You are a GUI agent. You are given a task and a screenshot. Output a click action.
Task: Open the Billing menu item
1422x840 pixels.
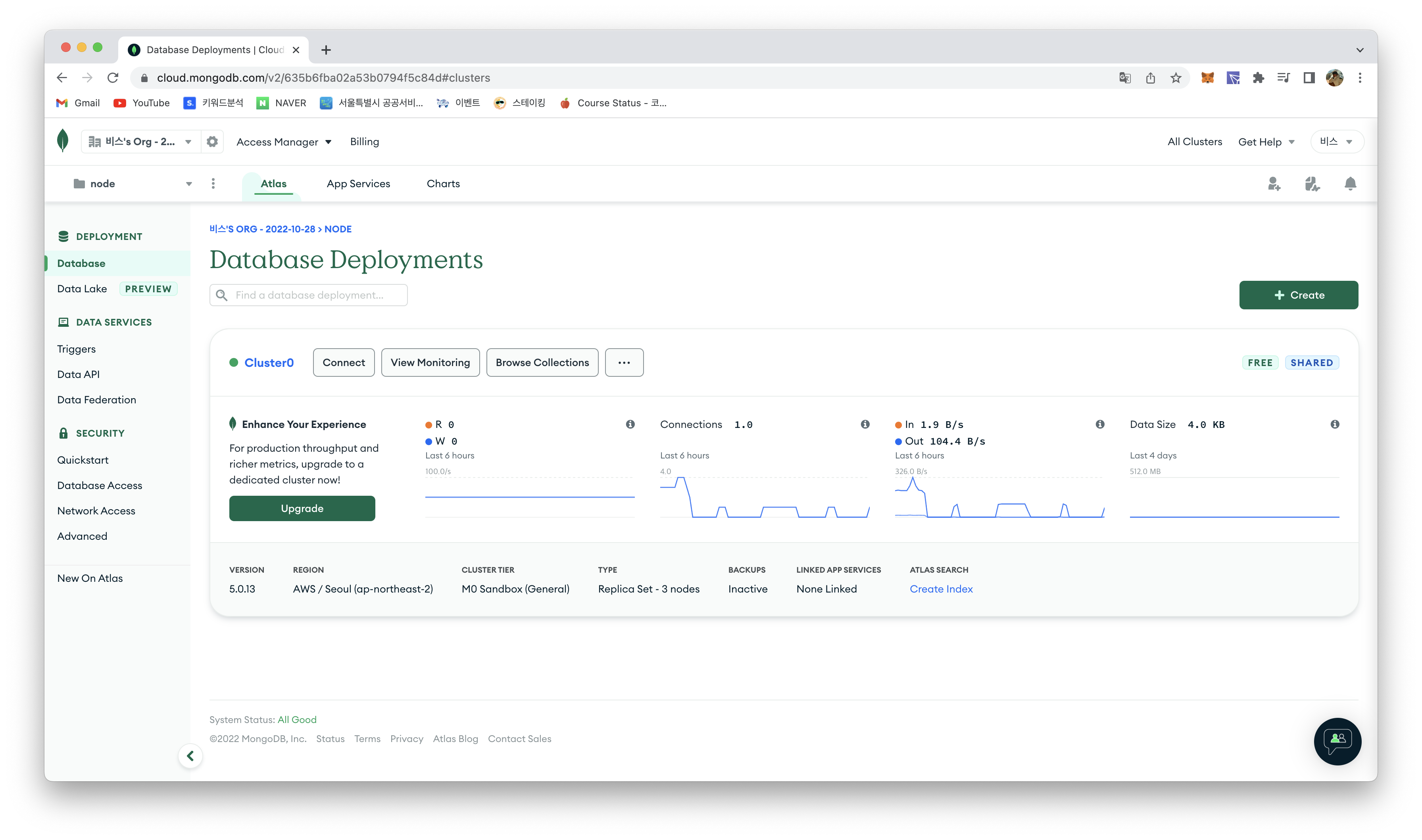coord(365,142)
